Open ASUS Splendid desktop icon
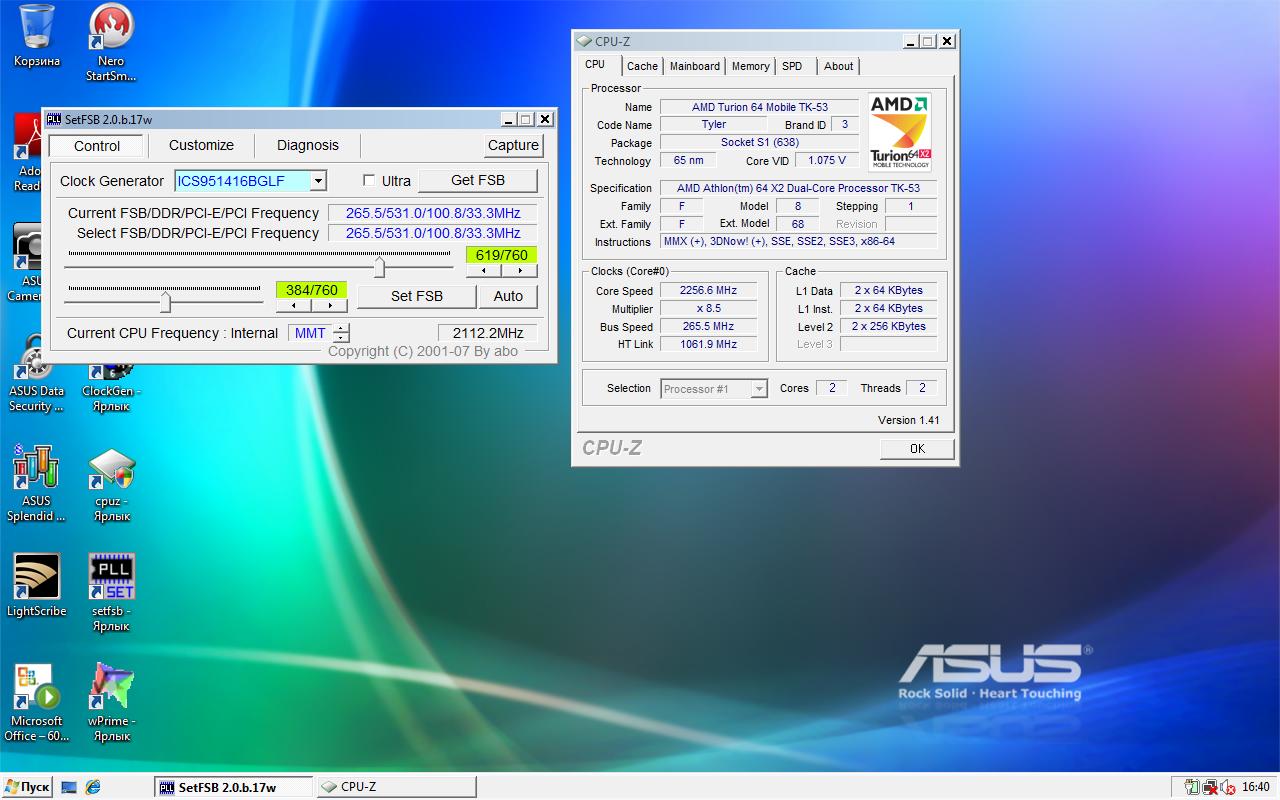 point(36,482)
